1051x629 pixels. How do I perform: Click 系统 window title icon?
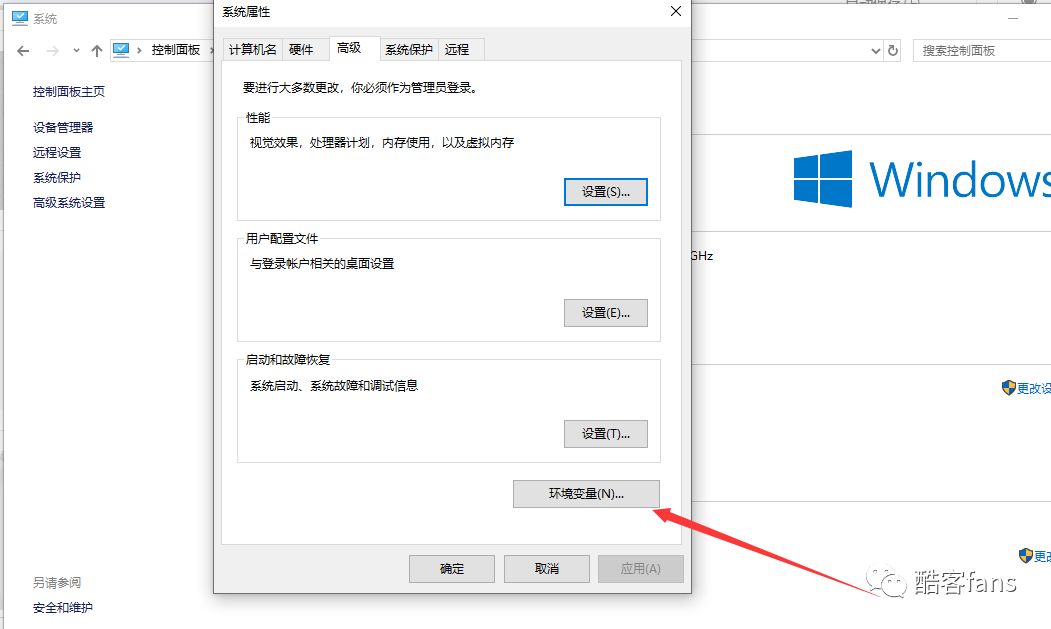pos(20,18)
